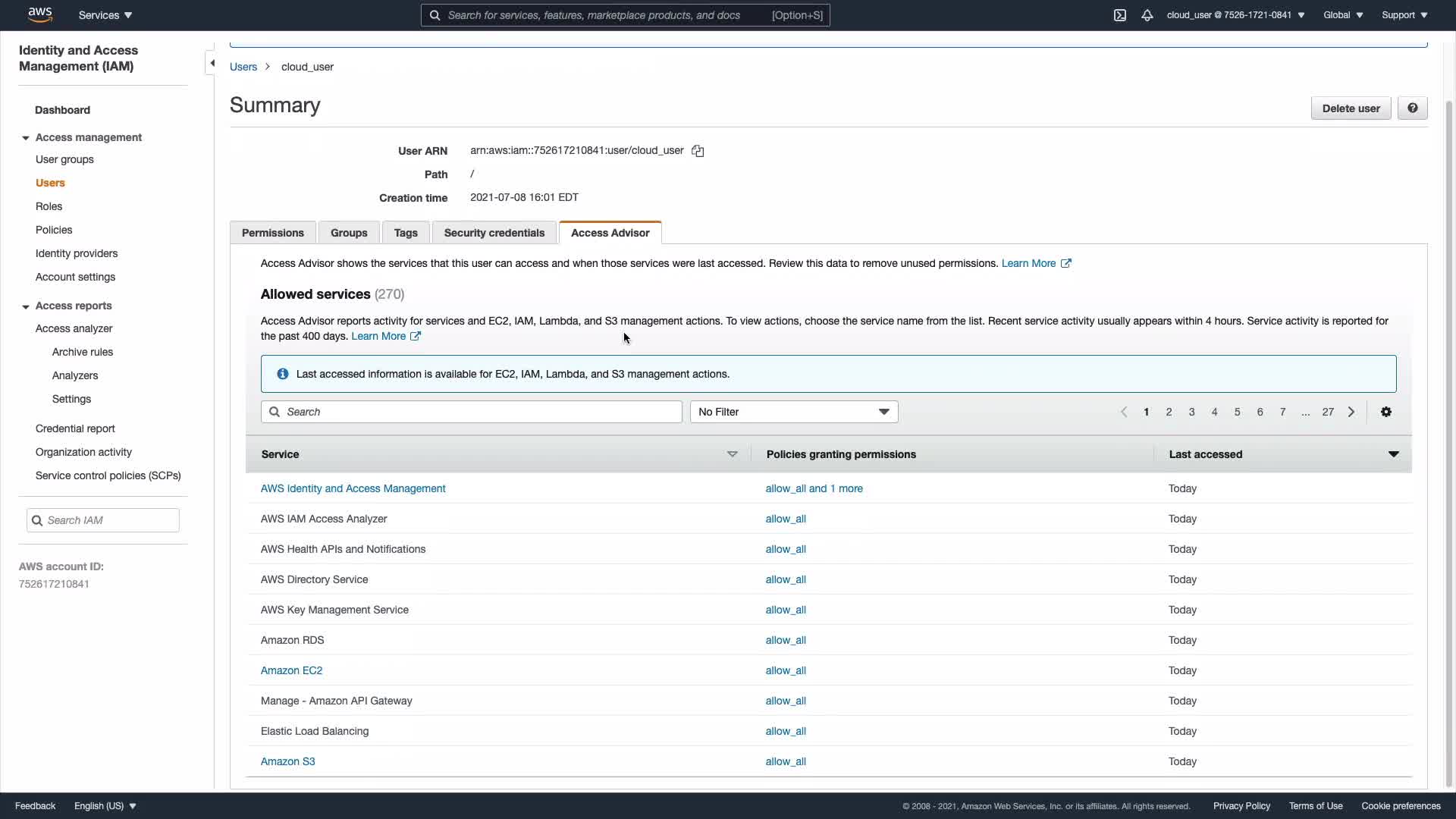Switch to the Permissions tab

(272, 233)
